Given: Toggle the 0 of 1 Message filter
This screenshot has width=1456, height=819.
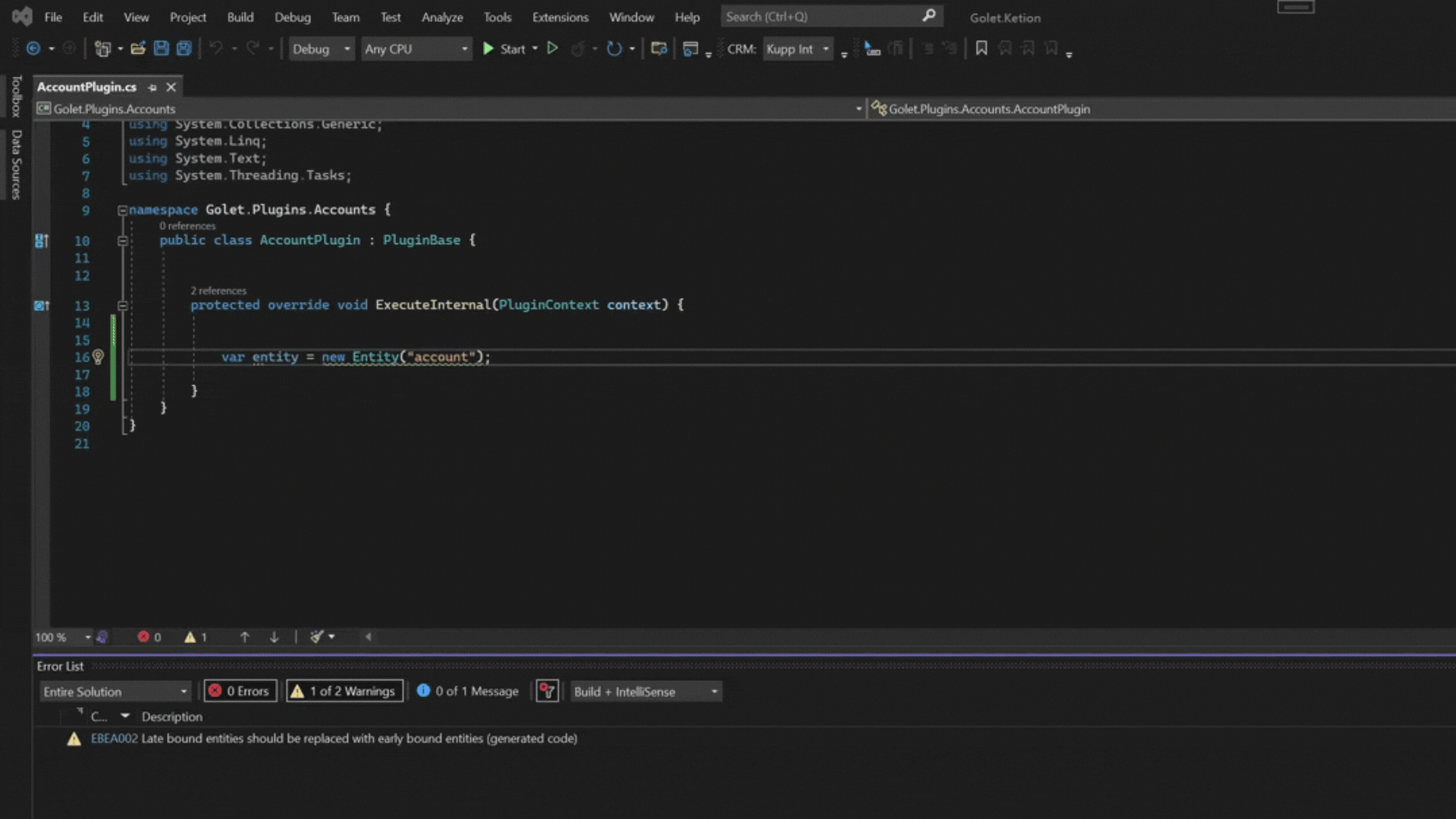Looking at the screenshot, I should 467,691.
